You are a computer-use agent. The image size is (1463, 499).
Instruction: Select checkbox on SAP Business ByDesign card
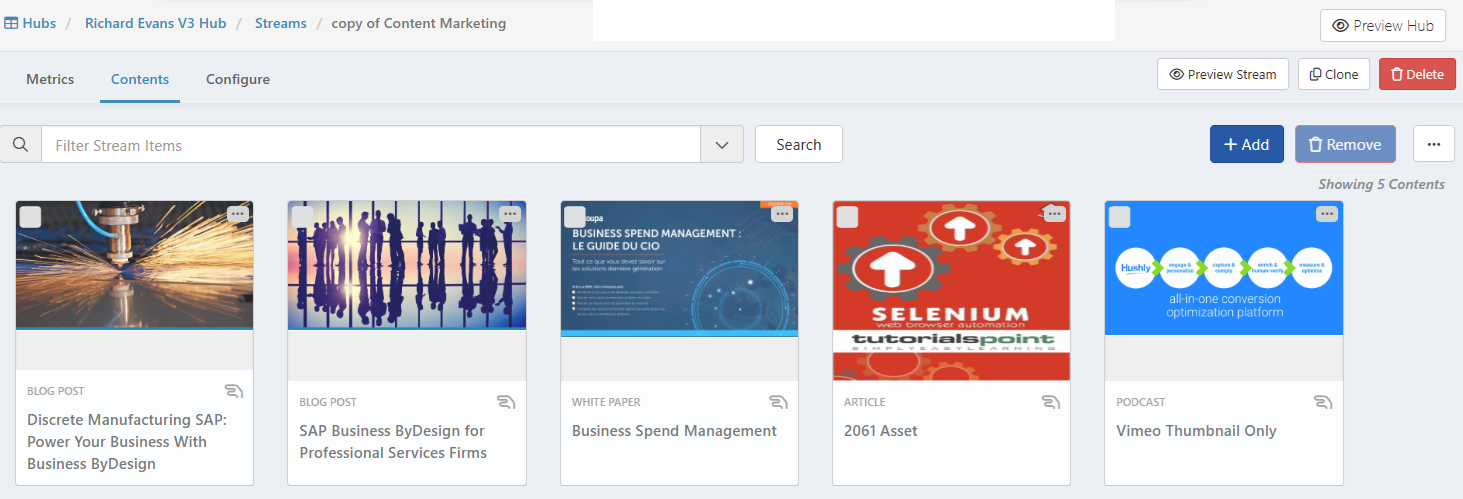click(x=303, y=217)
